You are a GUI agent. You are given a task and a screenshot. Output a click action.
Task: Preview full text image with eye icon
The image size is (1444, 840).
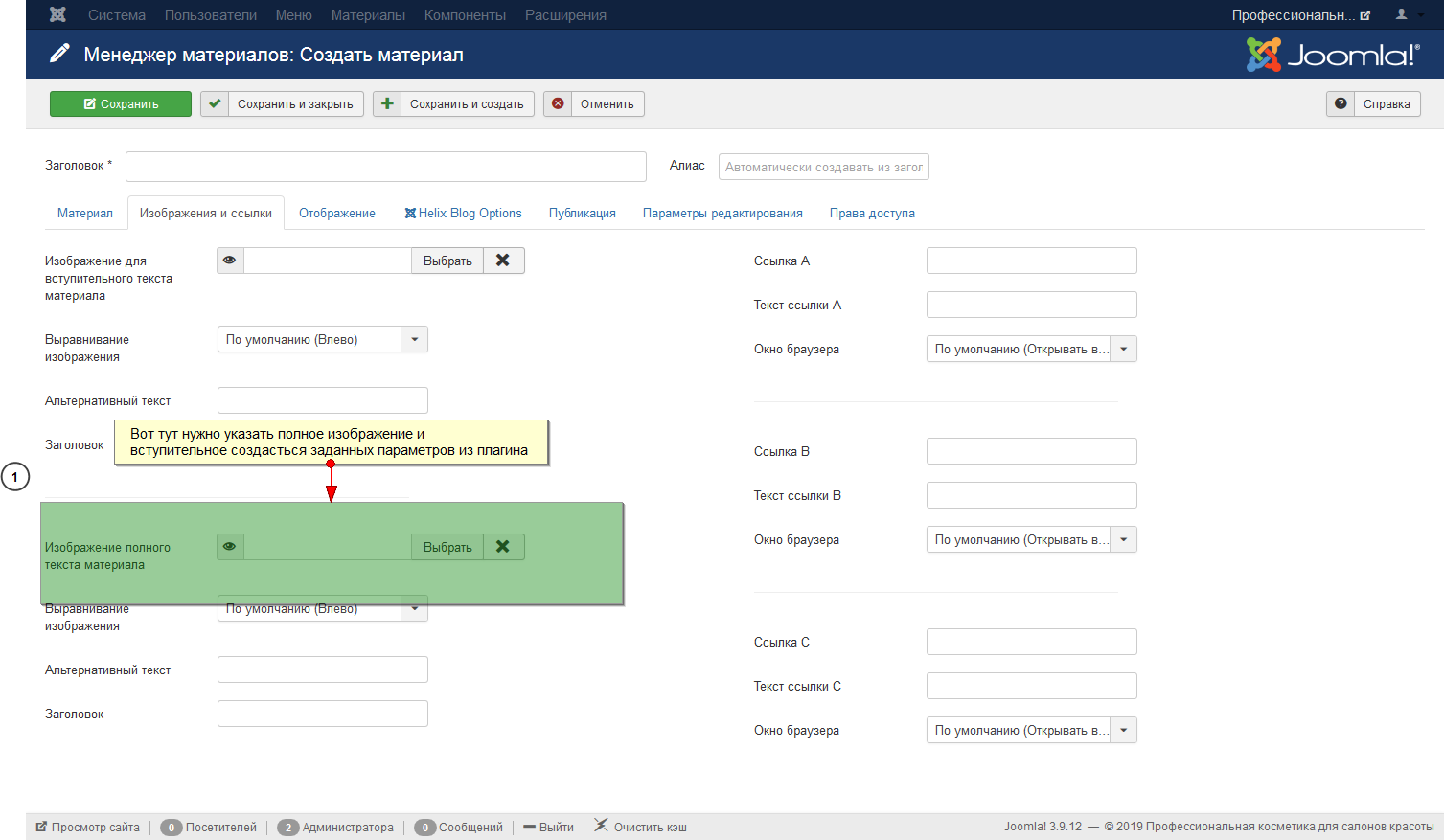[x=230, y=547]
